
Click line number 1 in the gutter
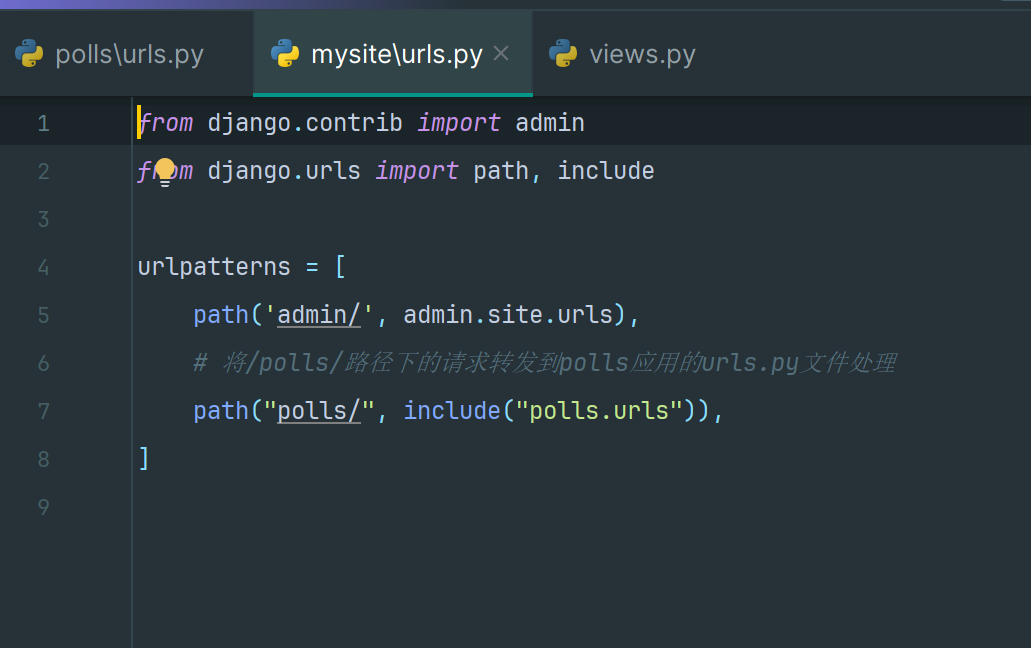[43, 124]
